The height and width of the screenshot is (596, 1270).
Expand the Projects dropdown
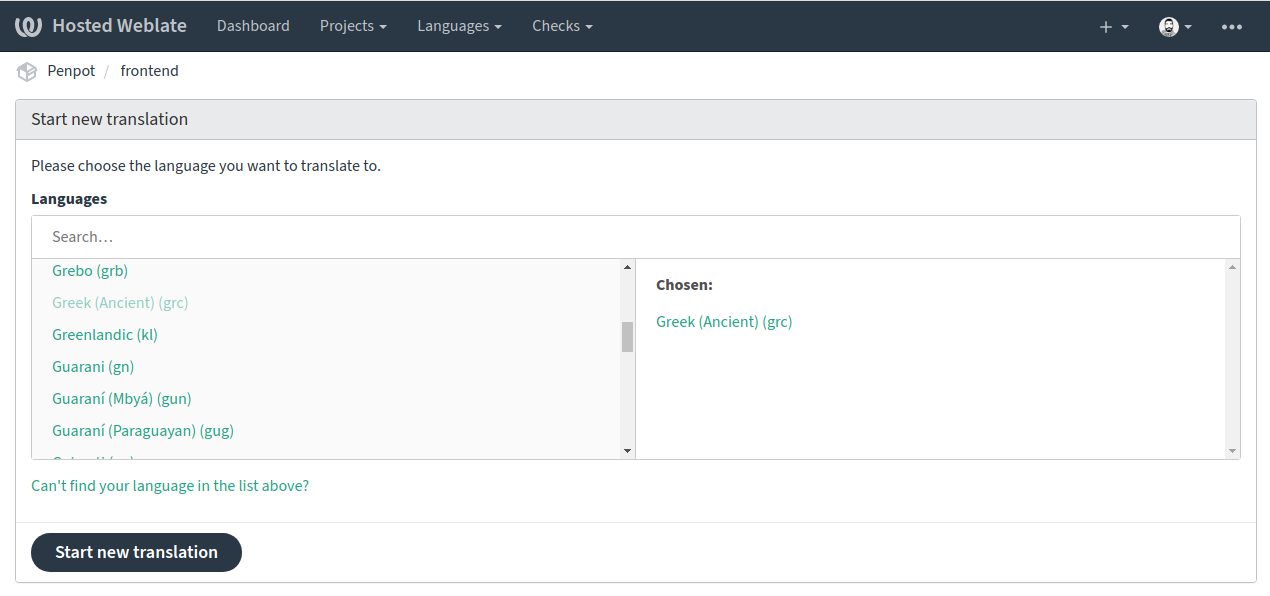point(353,26)
